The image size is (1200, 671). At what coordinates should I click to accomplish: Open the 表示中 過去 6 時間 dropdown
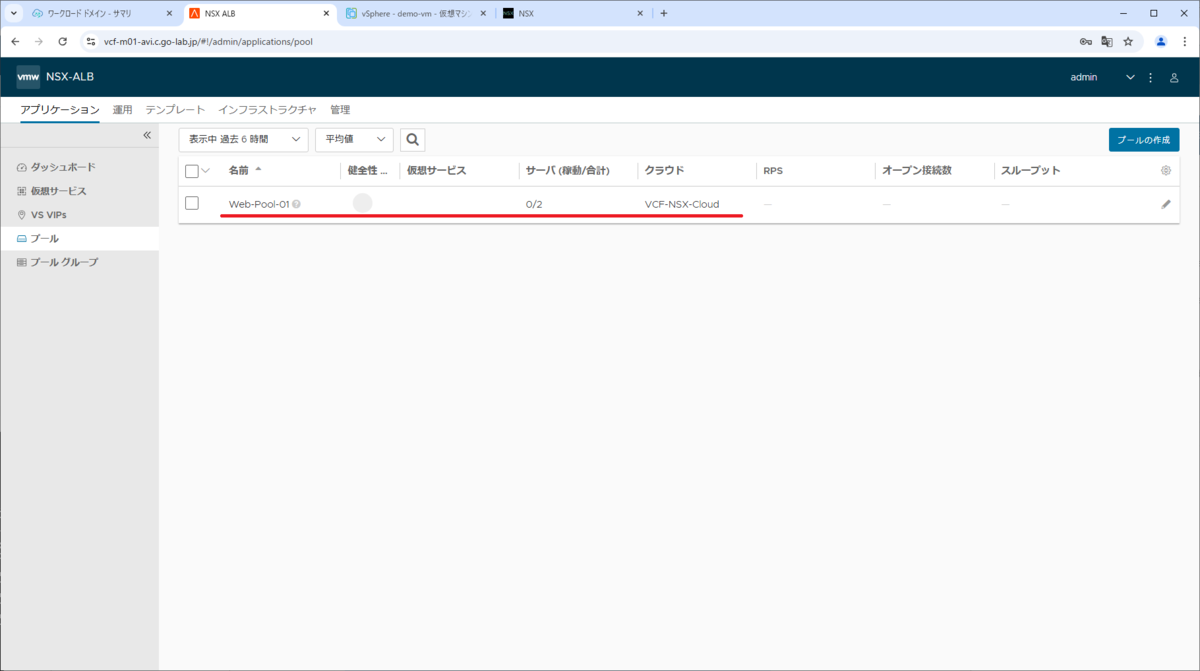click(x=243, y=140)
